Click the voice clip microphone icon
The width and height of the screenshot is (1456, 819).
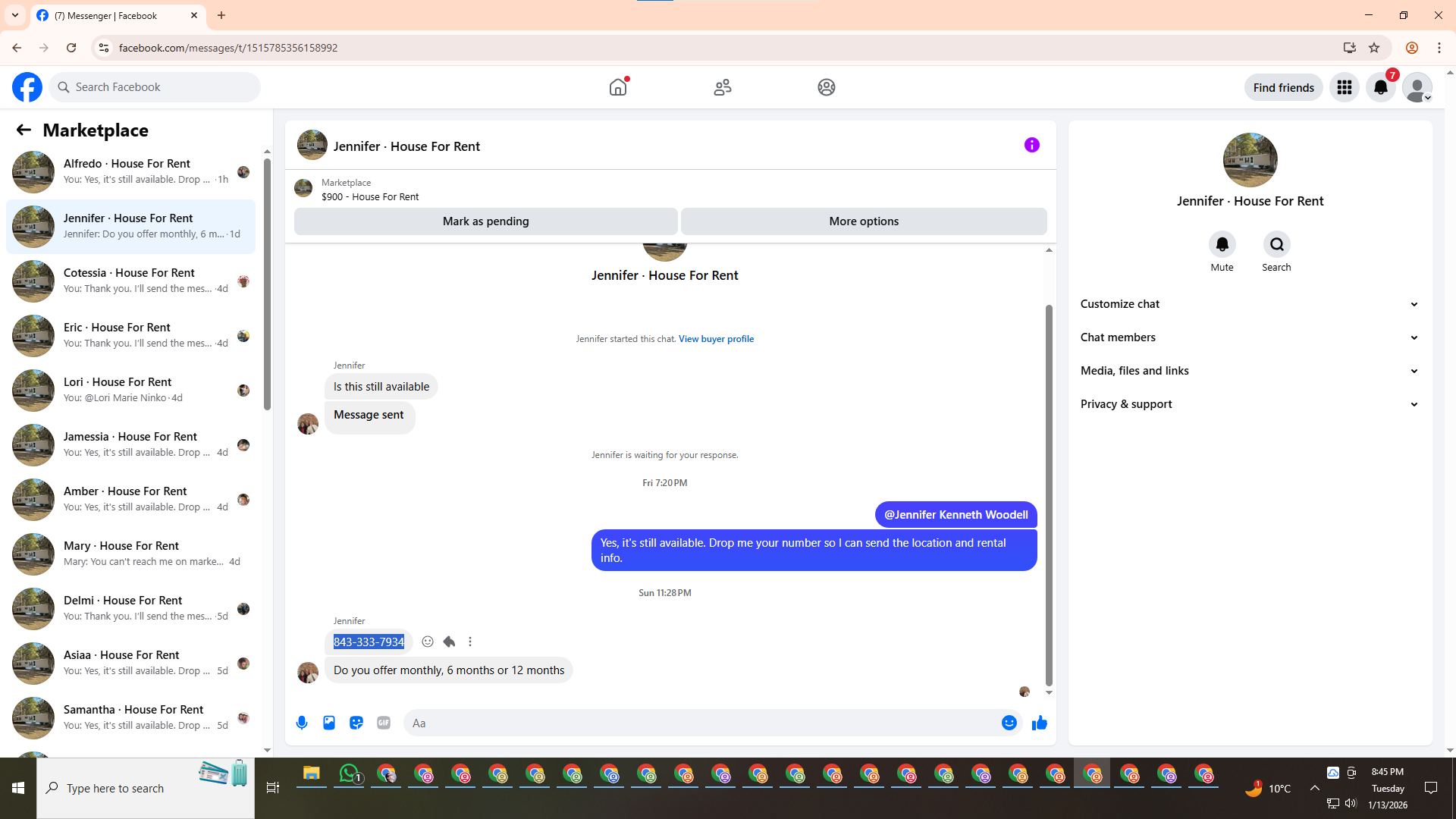pyautogui.click(x=302, y=723)
